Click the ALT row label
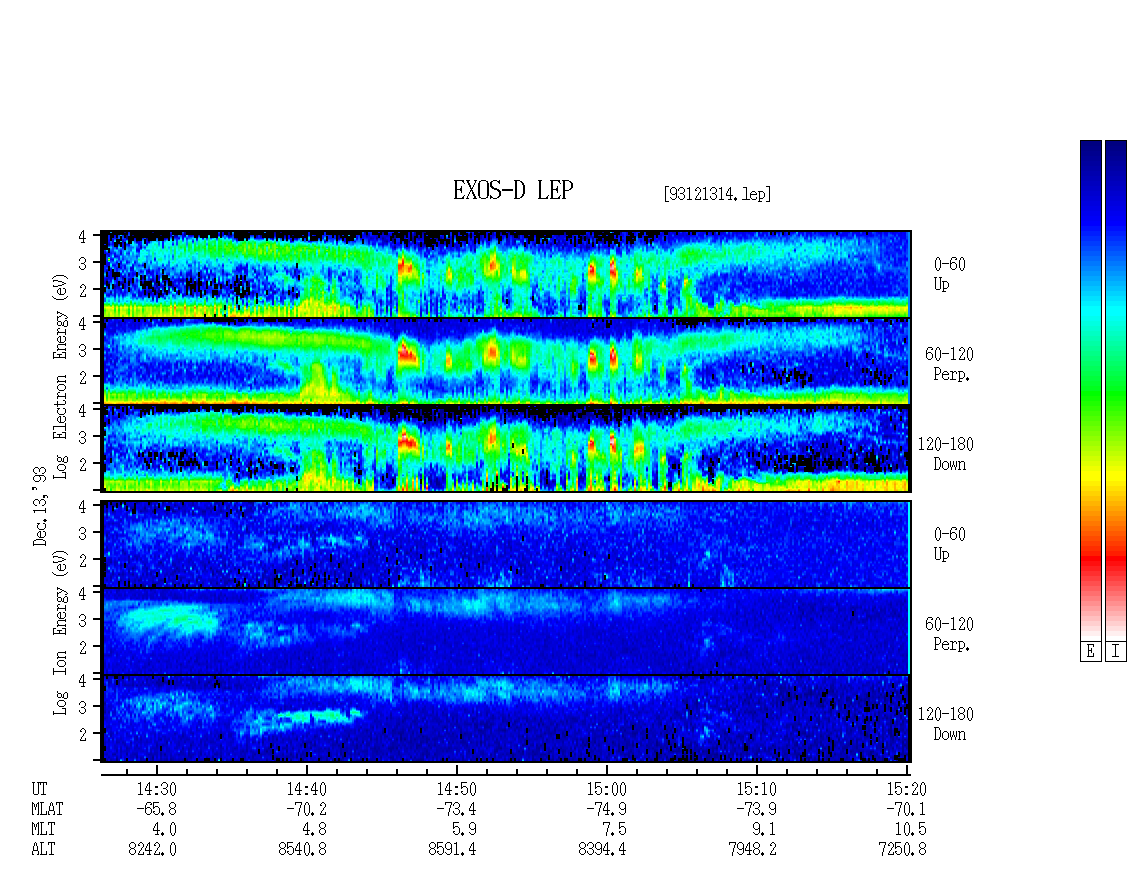 coord(43,850)
